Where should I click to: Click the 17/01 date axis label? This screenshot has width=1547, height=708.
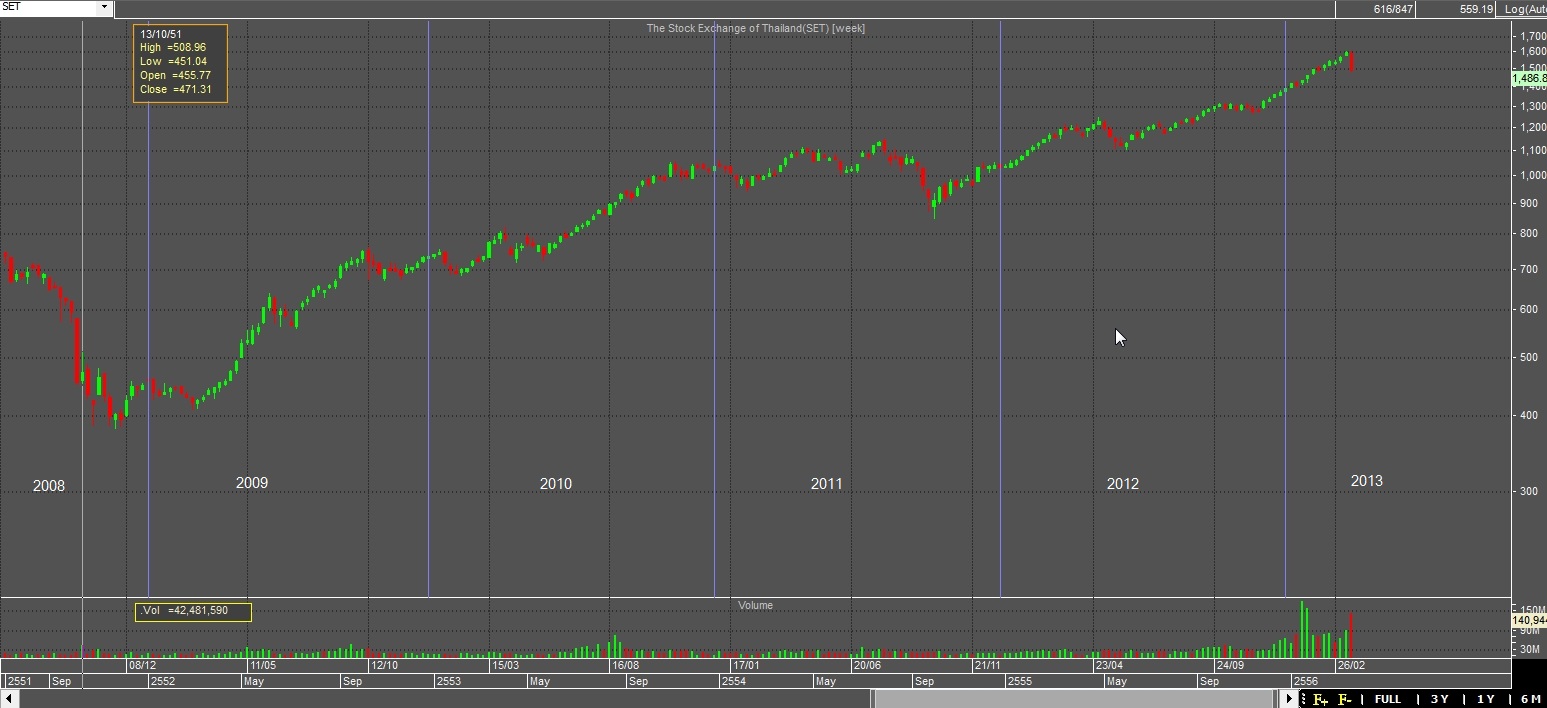pyautogui.click(x=746, y=665)
